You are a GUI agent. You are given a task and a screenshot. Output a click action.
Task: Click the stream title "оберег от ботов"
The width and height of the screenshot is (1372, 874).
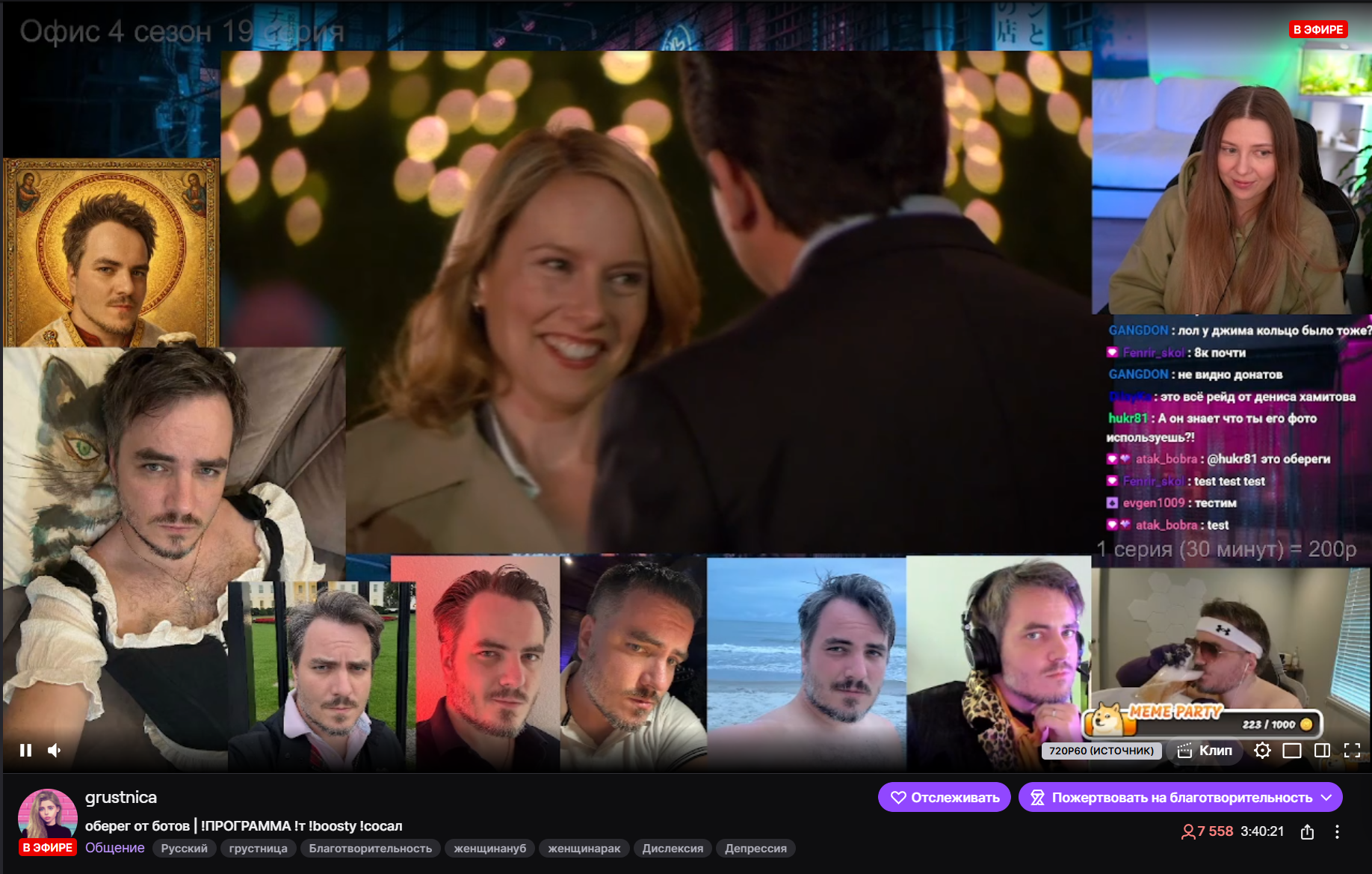point(137,825)
